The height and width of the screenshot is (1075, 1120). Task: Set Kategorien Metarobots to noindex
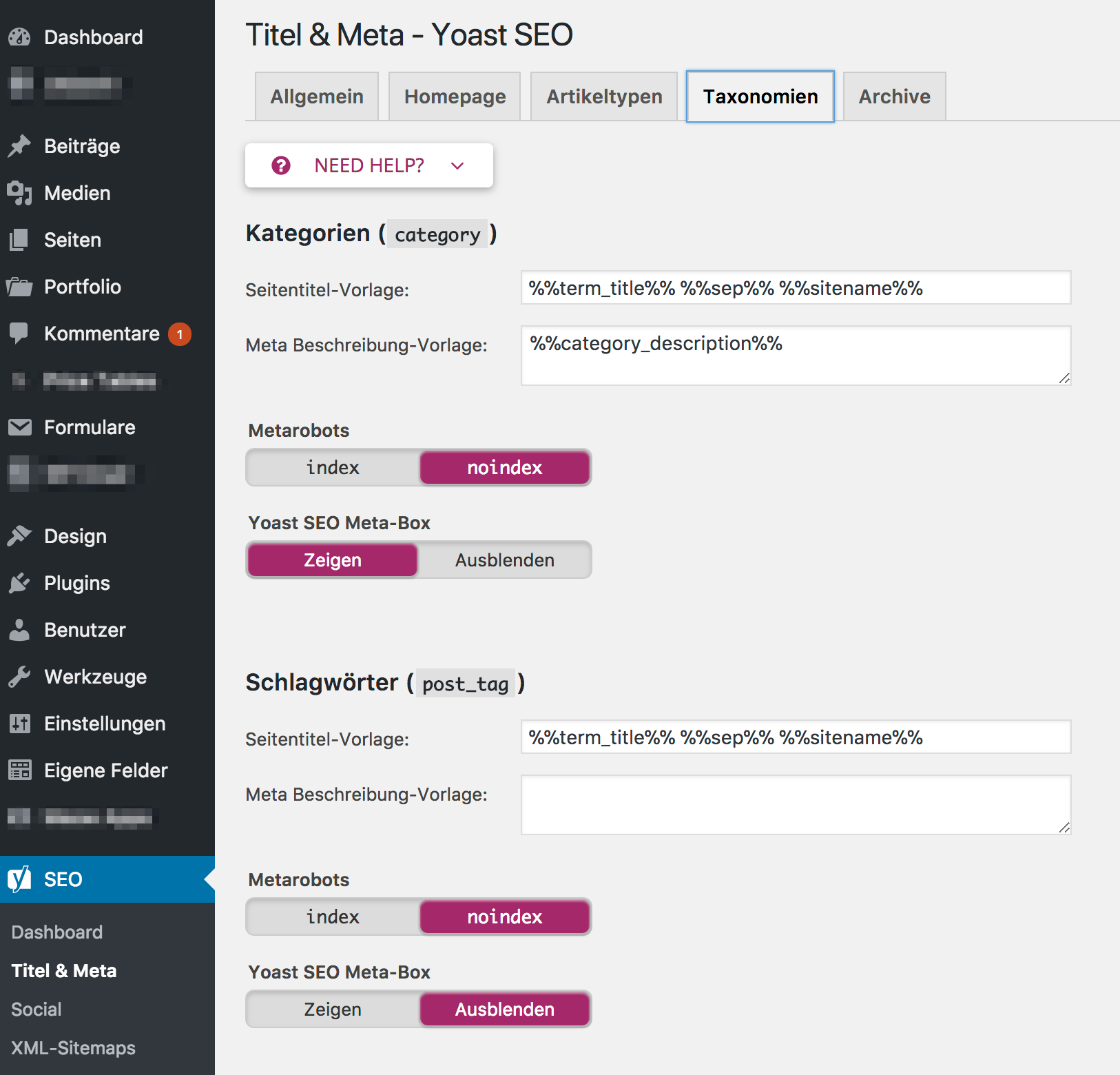click(x=505, y=468)
